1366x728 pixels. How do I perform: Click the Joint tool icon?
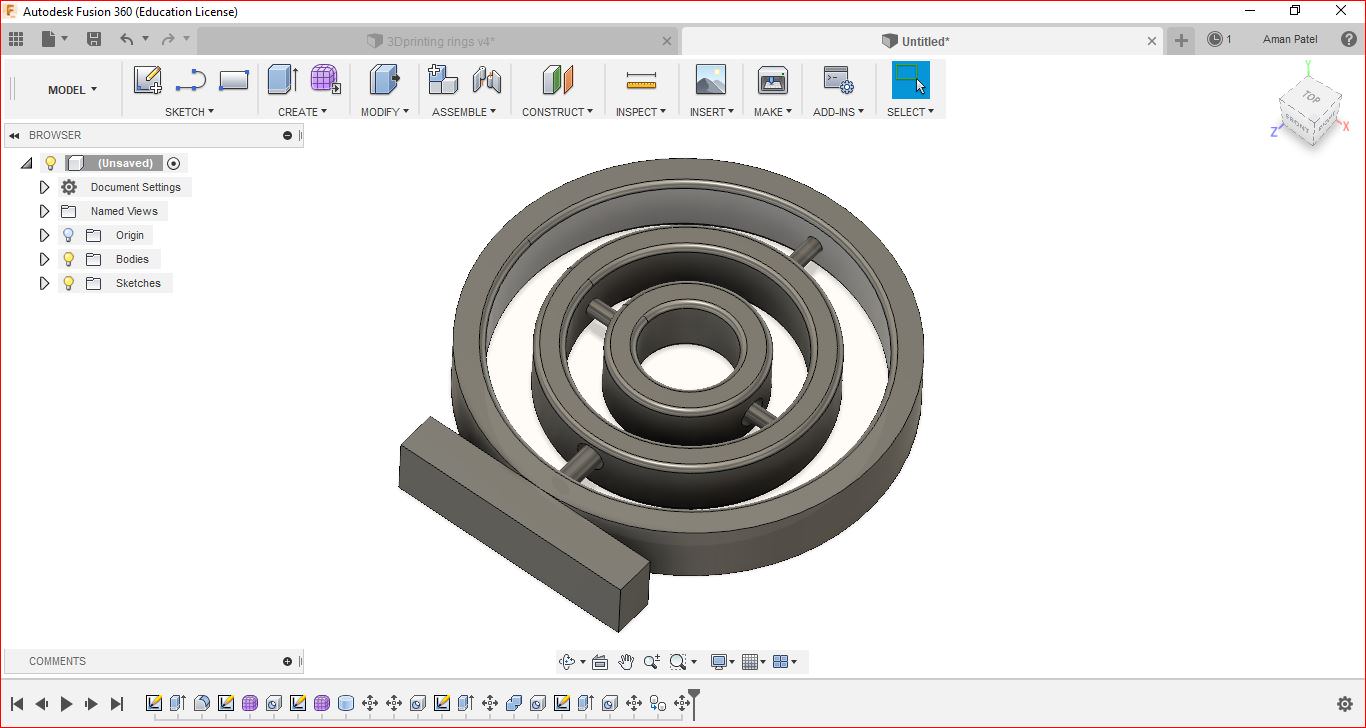click(x=486, y=80)
